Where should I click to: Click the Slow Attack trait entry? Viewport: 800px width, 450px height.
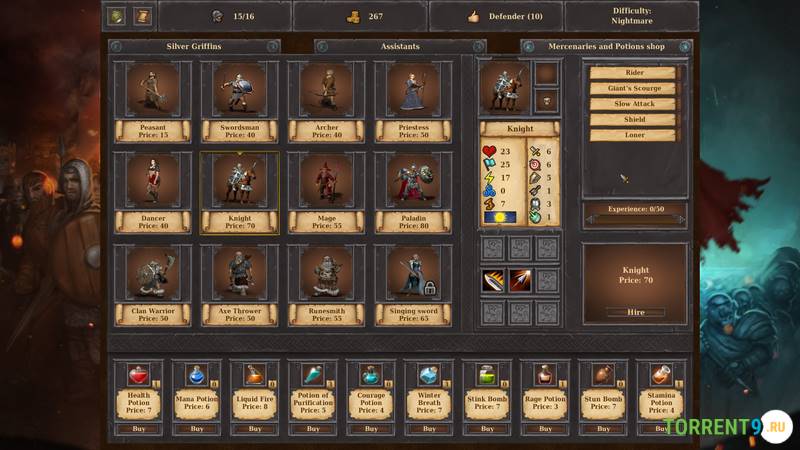tap(635, 104)
